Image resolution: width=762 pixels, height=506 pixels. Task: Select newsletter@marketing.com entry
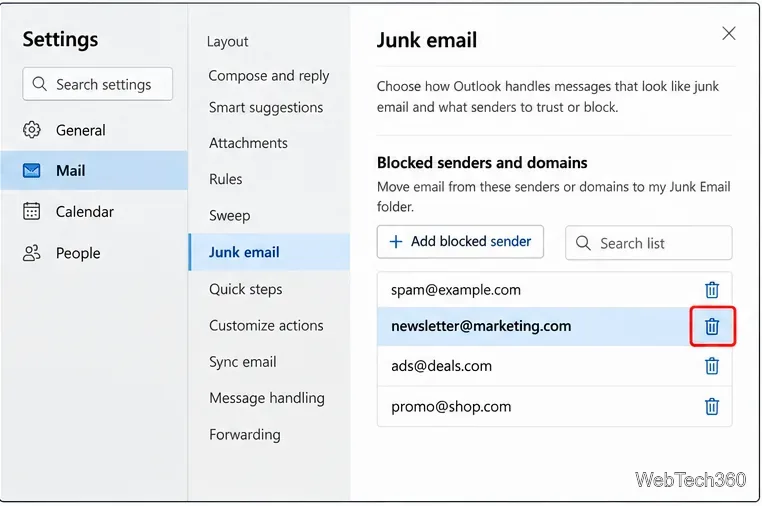point(554,326)
